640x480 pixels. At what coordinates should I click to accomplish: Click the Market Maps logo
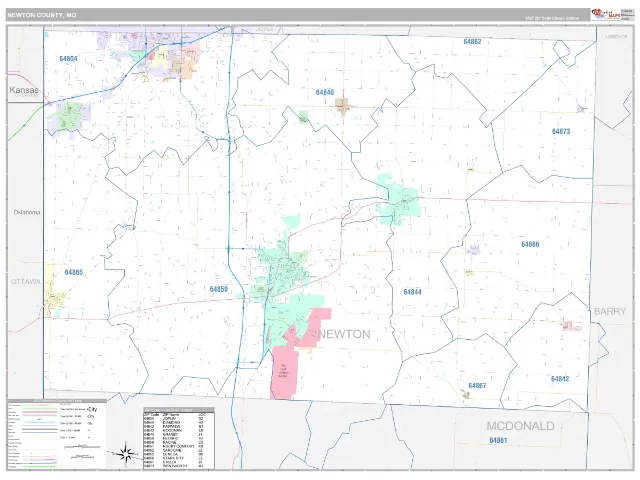pos(606,15)
